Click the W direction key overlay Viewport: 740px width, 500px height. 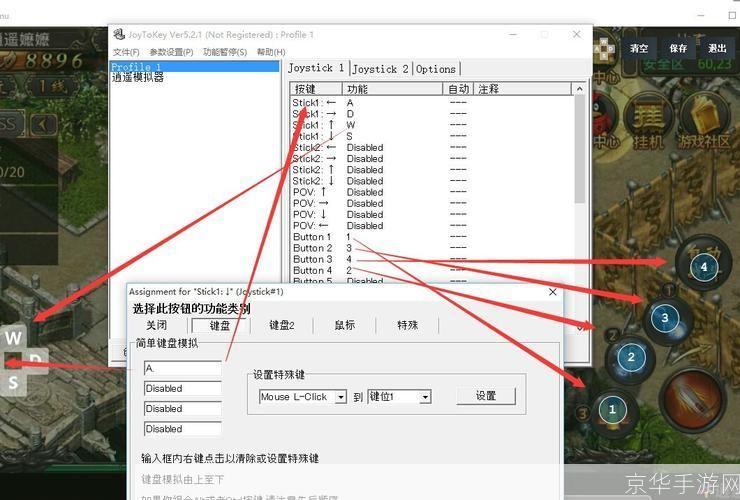13,338
